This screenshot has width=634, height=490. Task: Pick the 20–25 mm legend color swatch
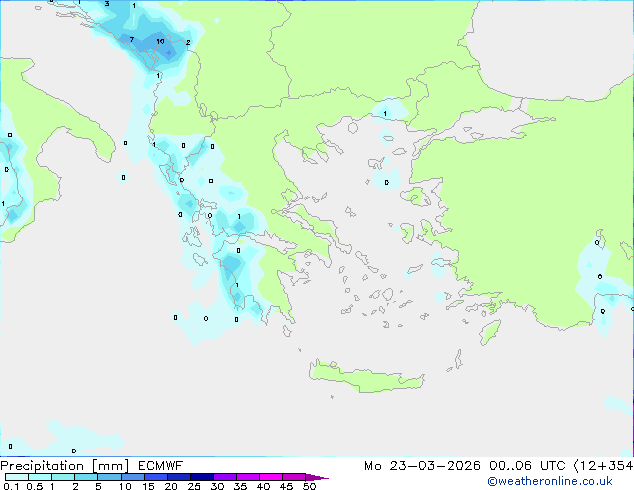[x=179, y=477]
